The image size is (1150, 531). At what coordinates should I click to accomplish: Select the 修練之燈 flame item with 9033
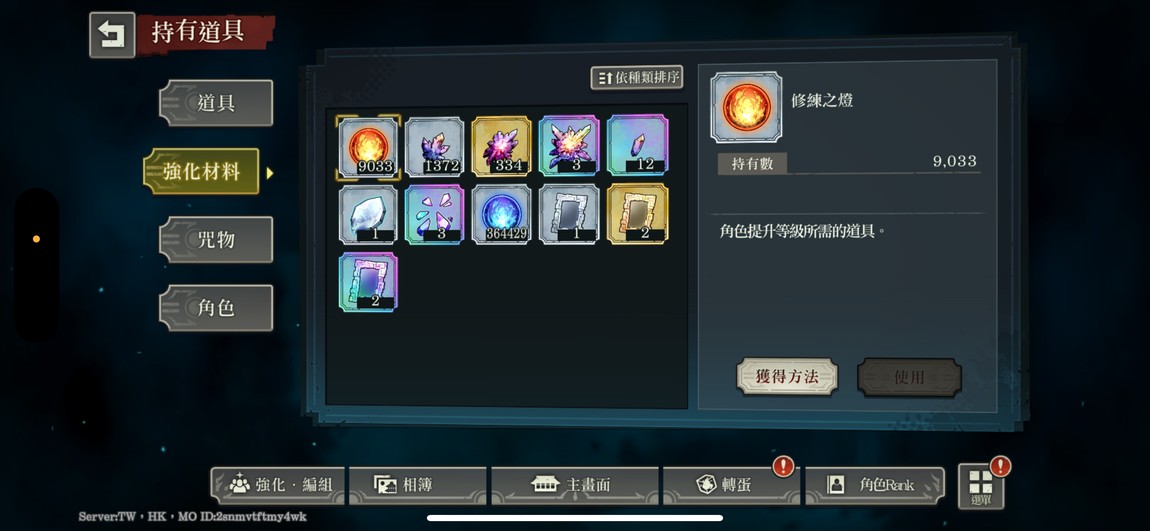368,147
